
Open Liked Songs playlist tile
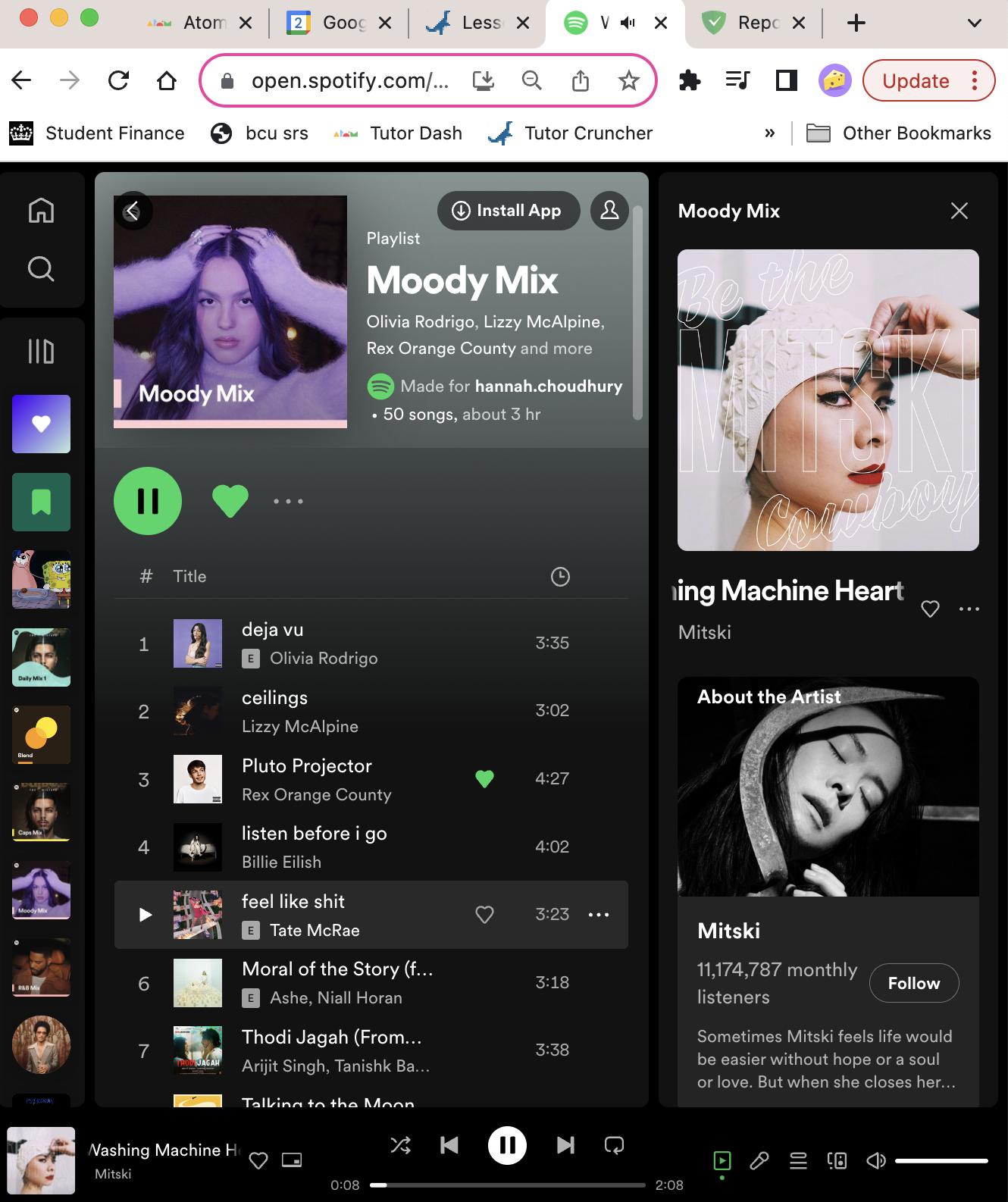click(41, 424)
